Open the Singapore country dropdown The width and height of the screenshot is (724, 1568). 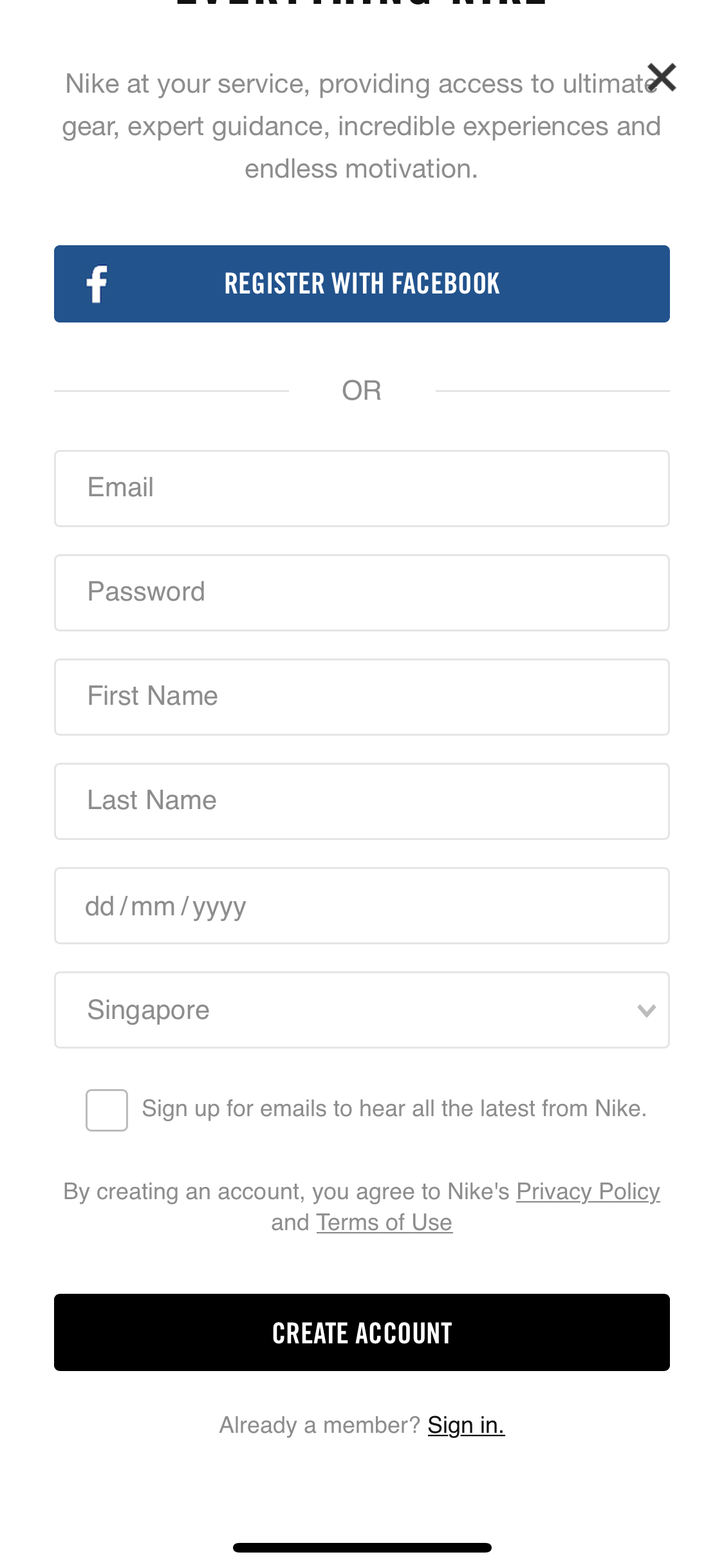[362, 1010]
